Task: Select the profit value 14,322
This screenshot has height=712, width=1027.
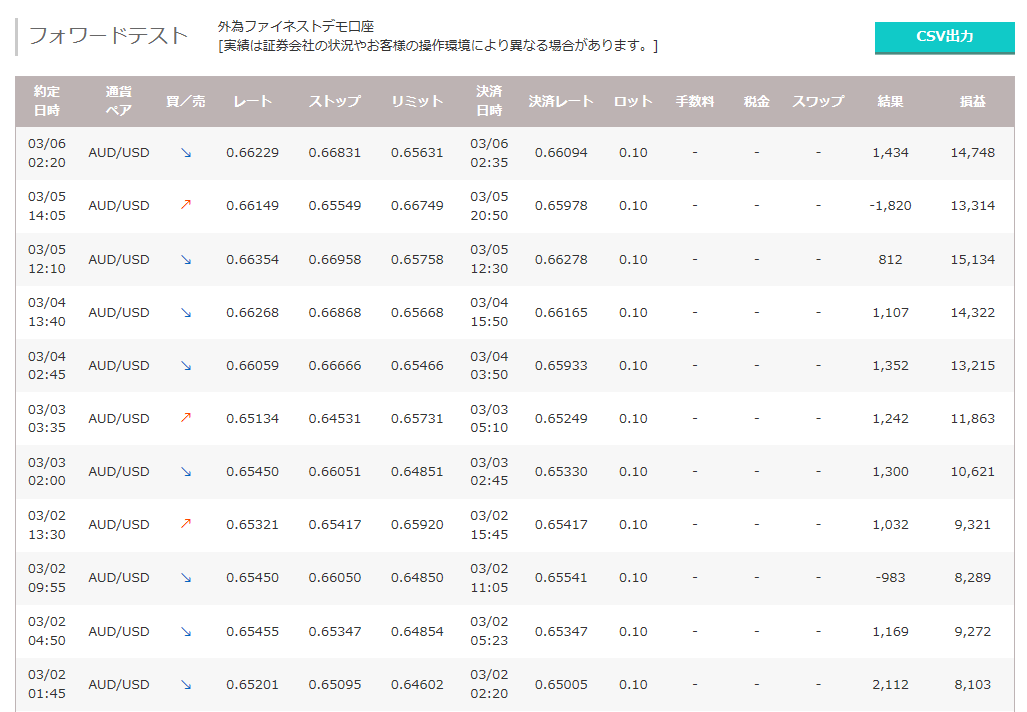Action: click(973, 312)
